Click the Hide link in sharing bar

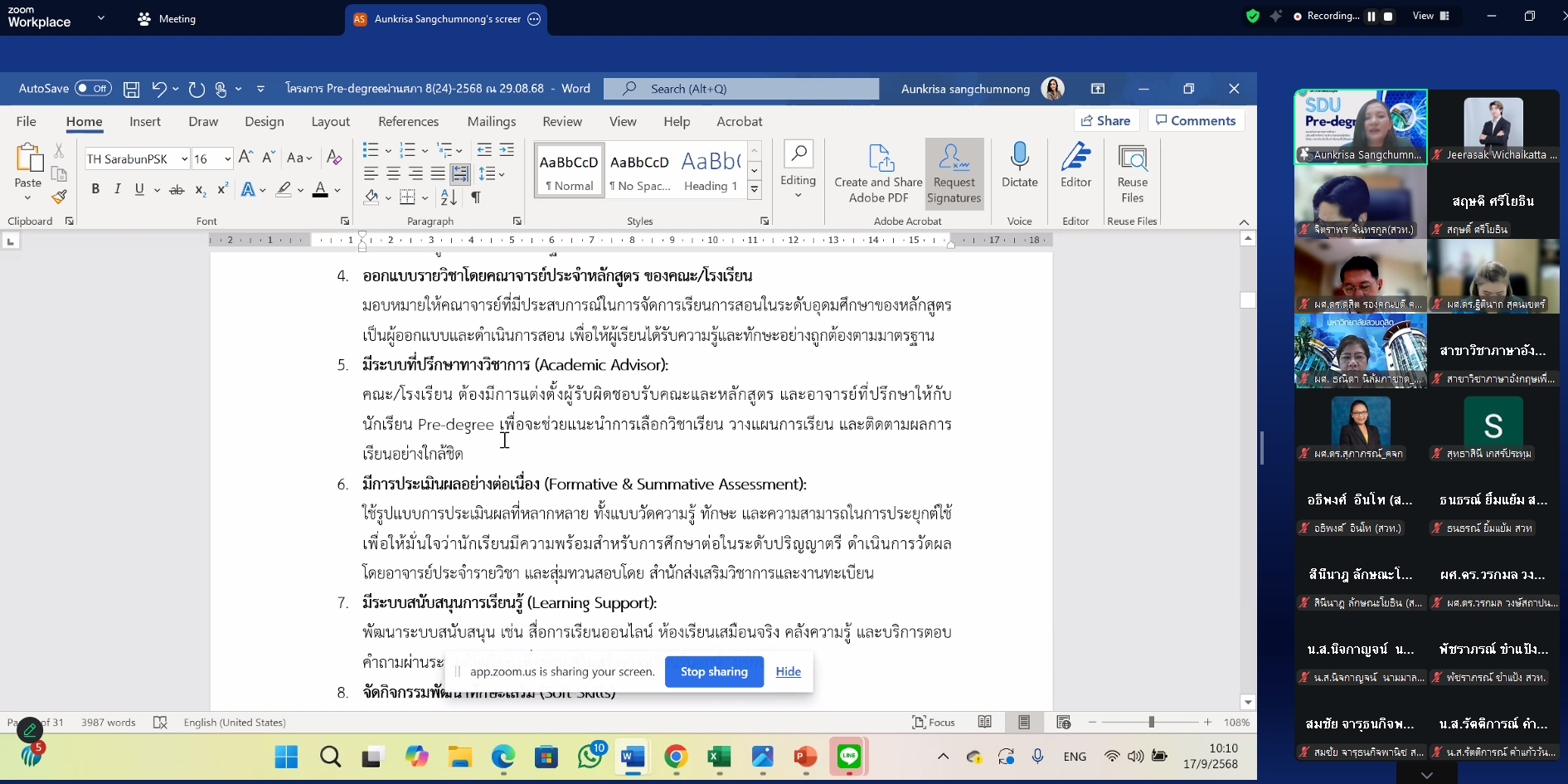(x=788, y=672)
